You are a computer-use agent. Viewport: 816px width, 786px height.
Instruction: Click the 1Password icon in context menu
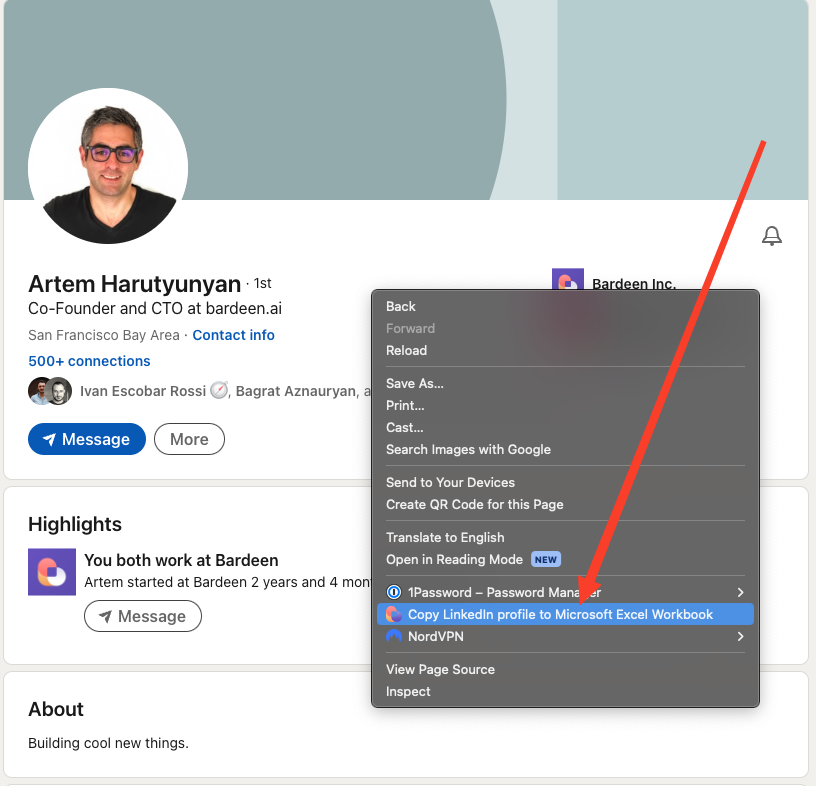coord(394,592)
